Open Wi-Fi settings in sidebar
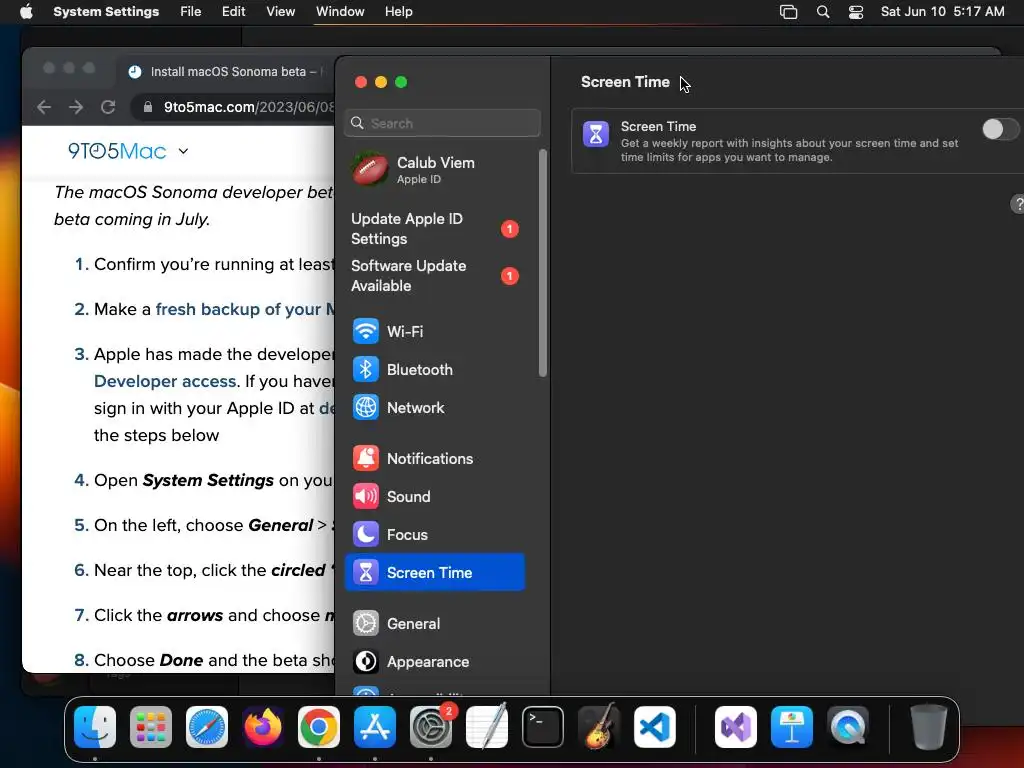This screenshot has height=768, width=1024. pyautogui.click(x=434, y=331)
